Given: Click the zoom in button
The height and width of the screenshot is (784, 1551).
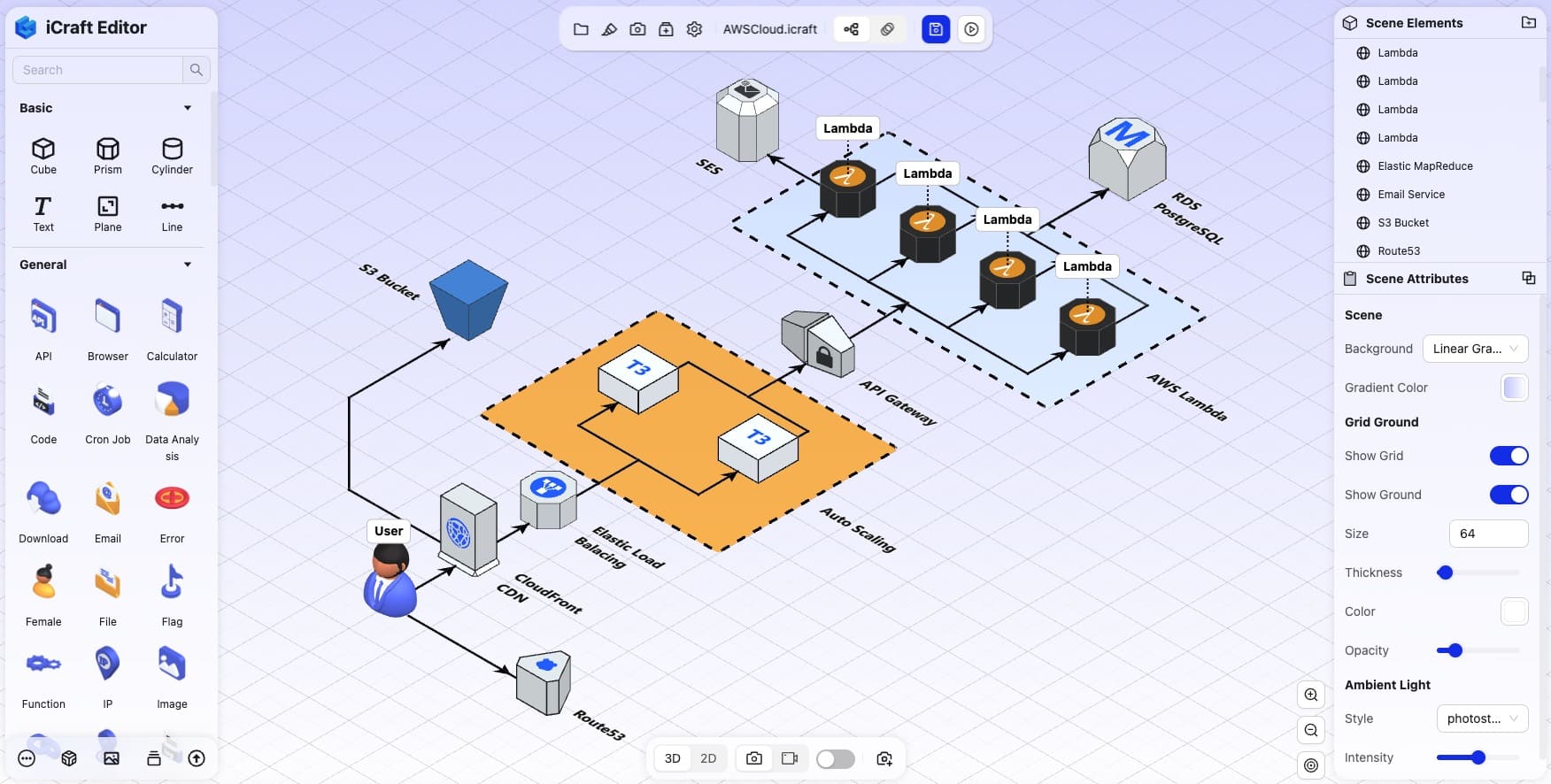Looking at the screenshot, I should [x=1311, y=695].
